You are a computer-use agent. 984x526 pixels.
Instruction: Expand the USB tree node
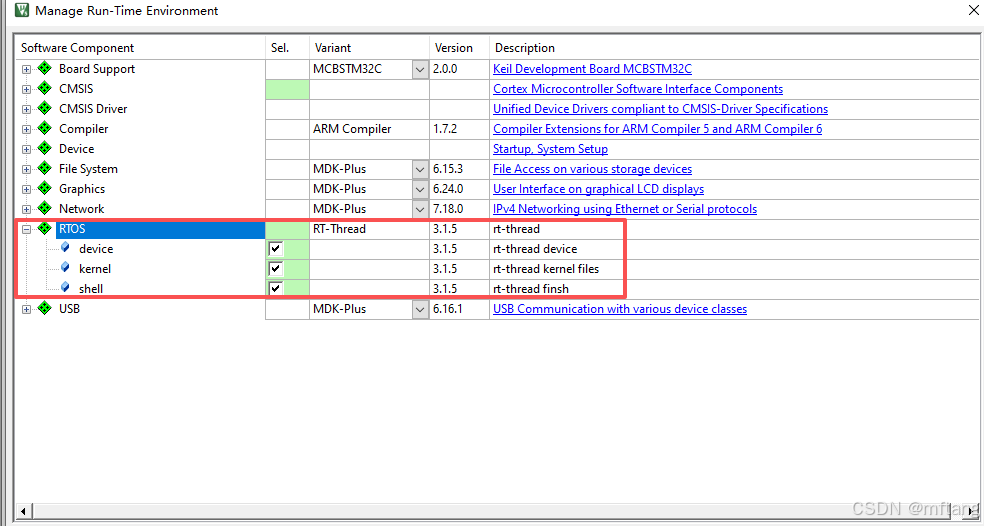[x=26, y=309]
